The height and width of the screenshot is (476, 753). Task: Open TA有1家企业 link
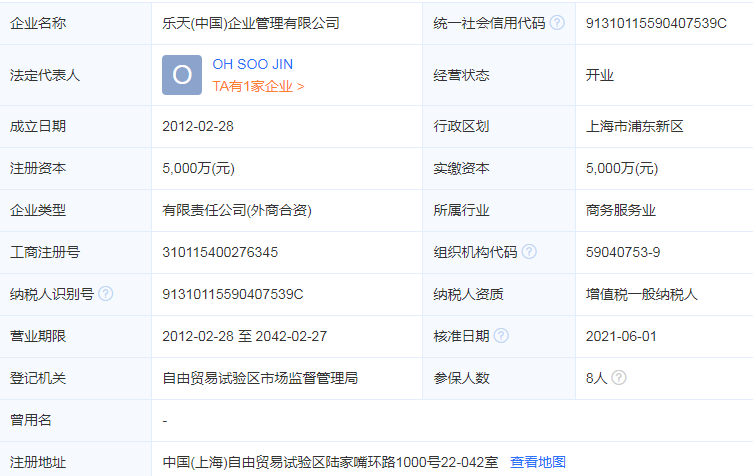pyautogui.click(x=258, y=86)
